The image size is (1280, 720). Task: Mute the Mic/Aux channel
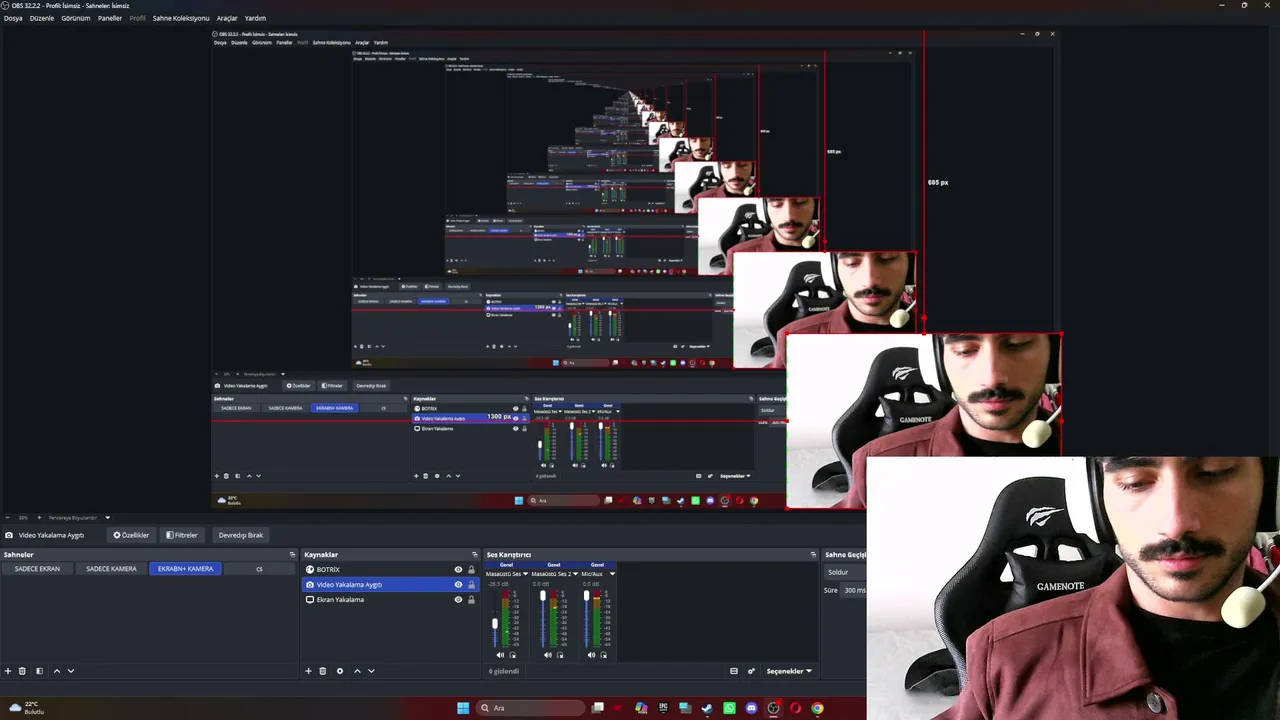tap(592, 655)
